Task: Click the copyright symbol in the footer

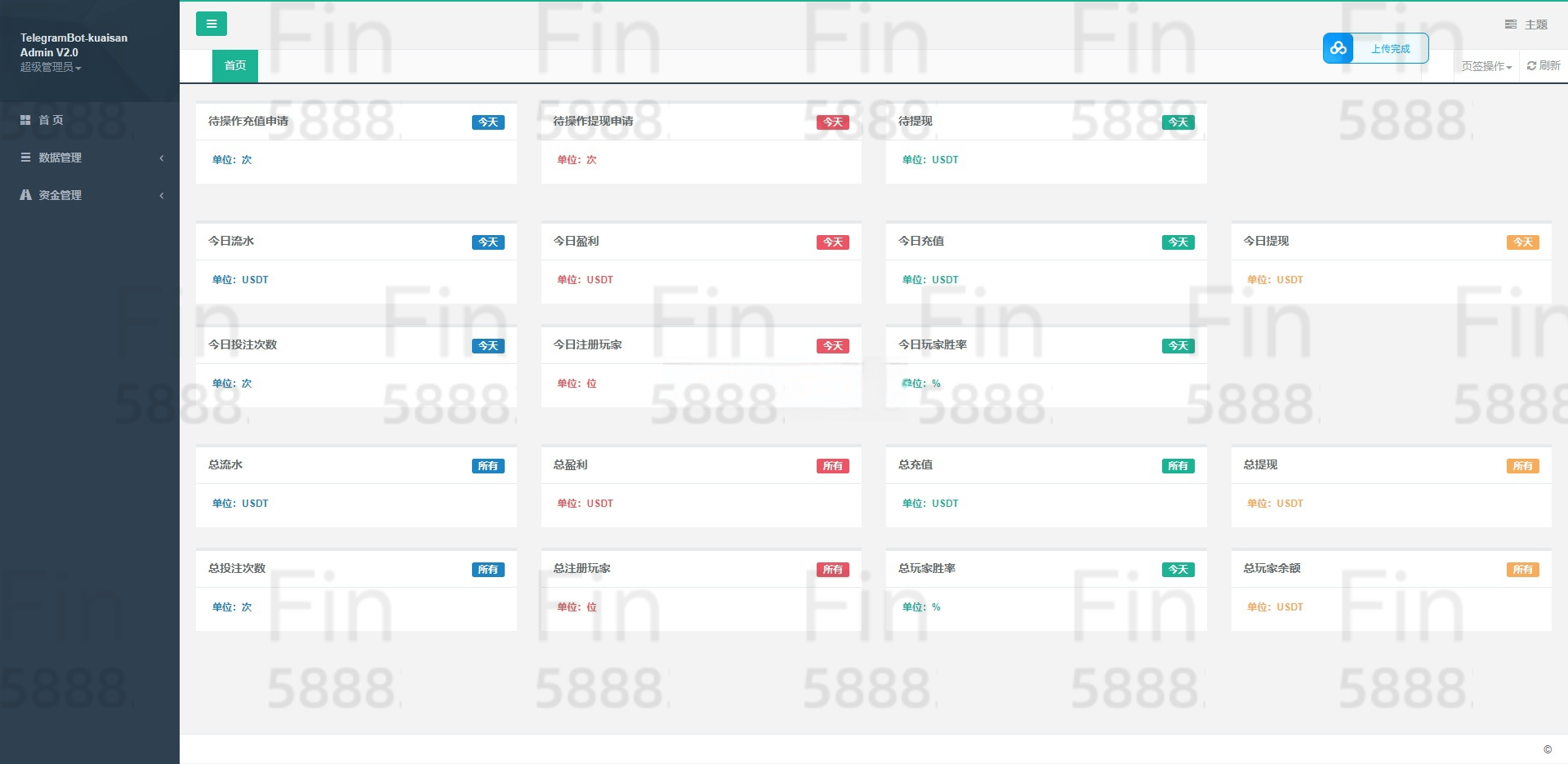Action: [x=1547, y=749]
